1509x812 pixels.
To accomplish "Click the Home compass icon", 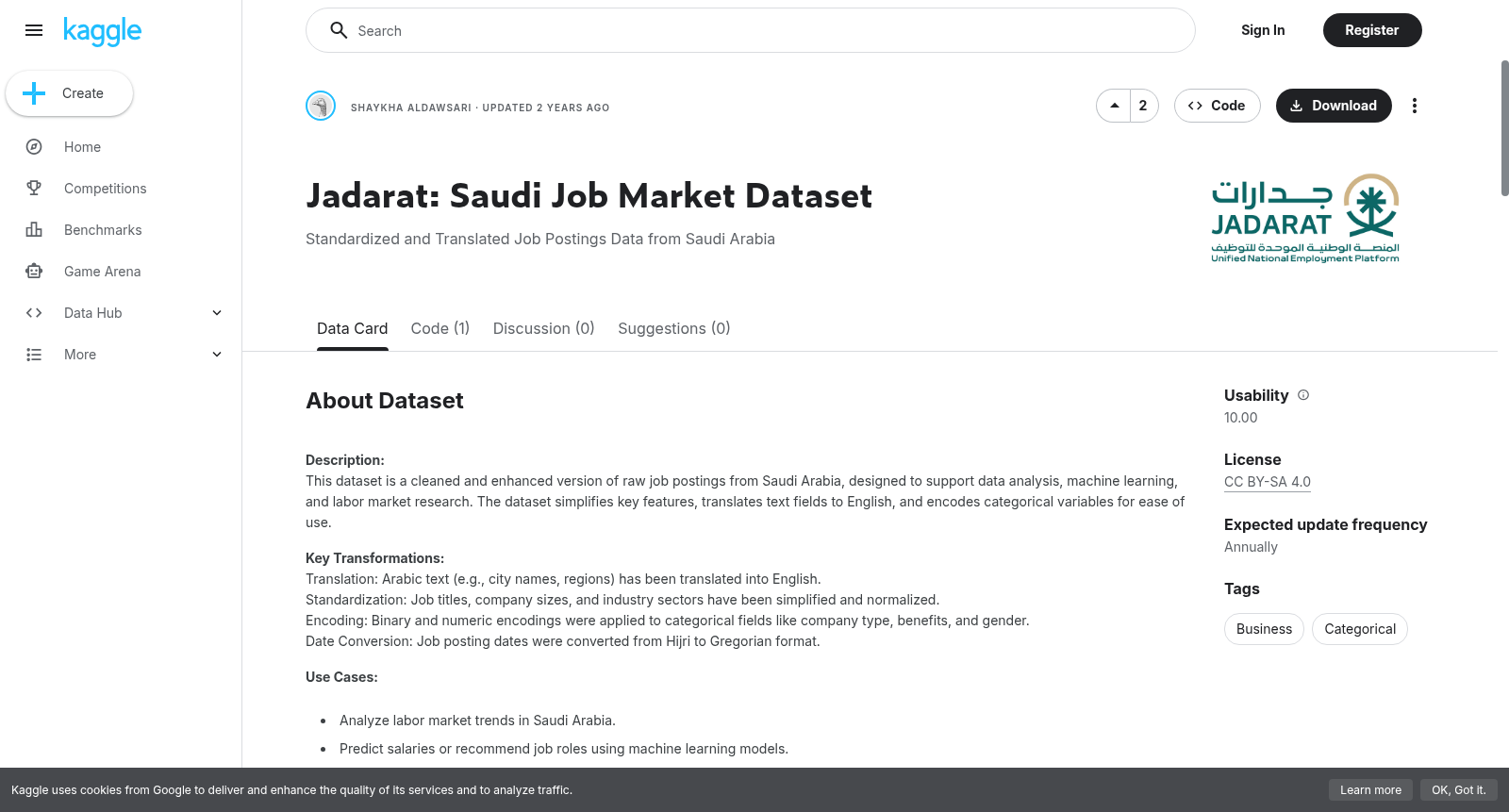I will click(x=34, y=147).
